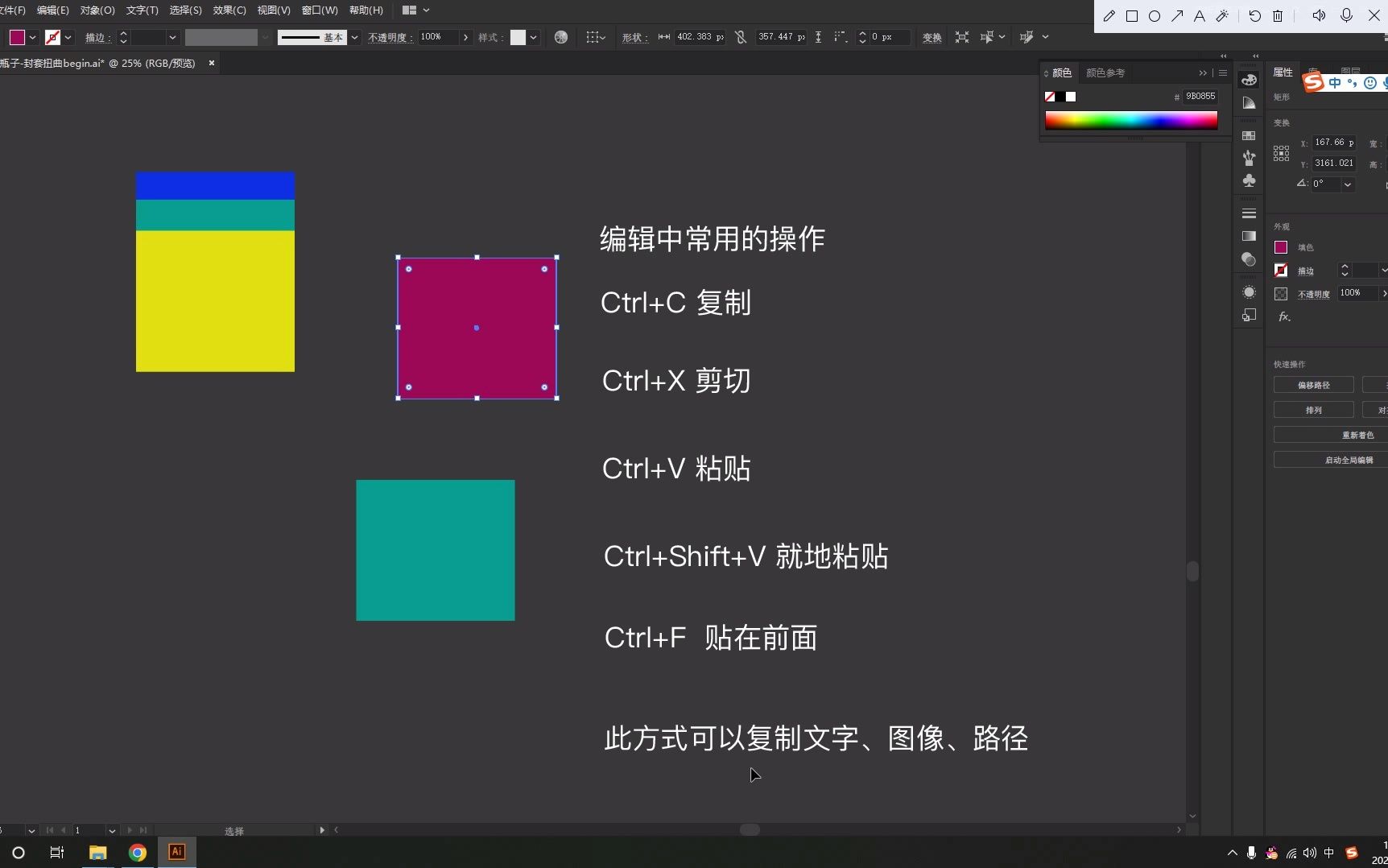Open the stroke variable width profile dropdown
This screenshot has width=1388, height=868.
coord(266,37)
